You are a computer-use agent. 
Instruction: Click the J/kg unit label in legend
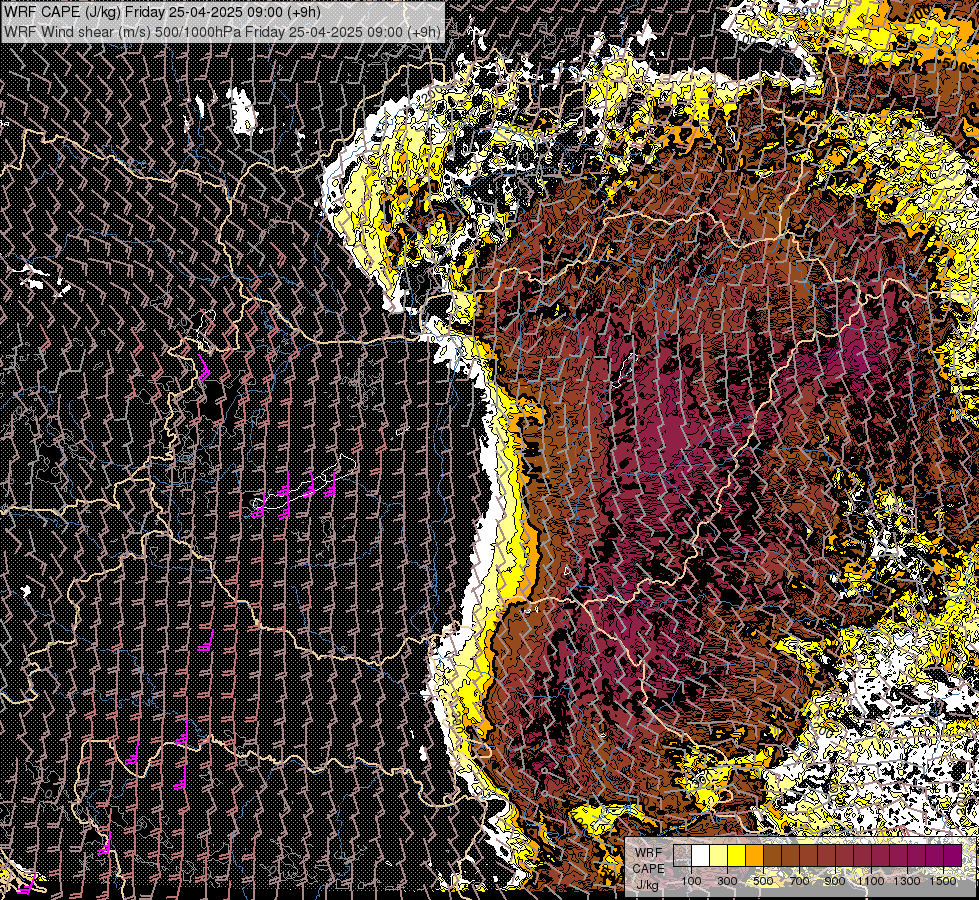point(647,885)
